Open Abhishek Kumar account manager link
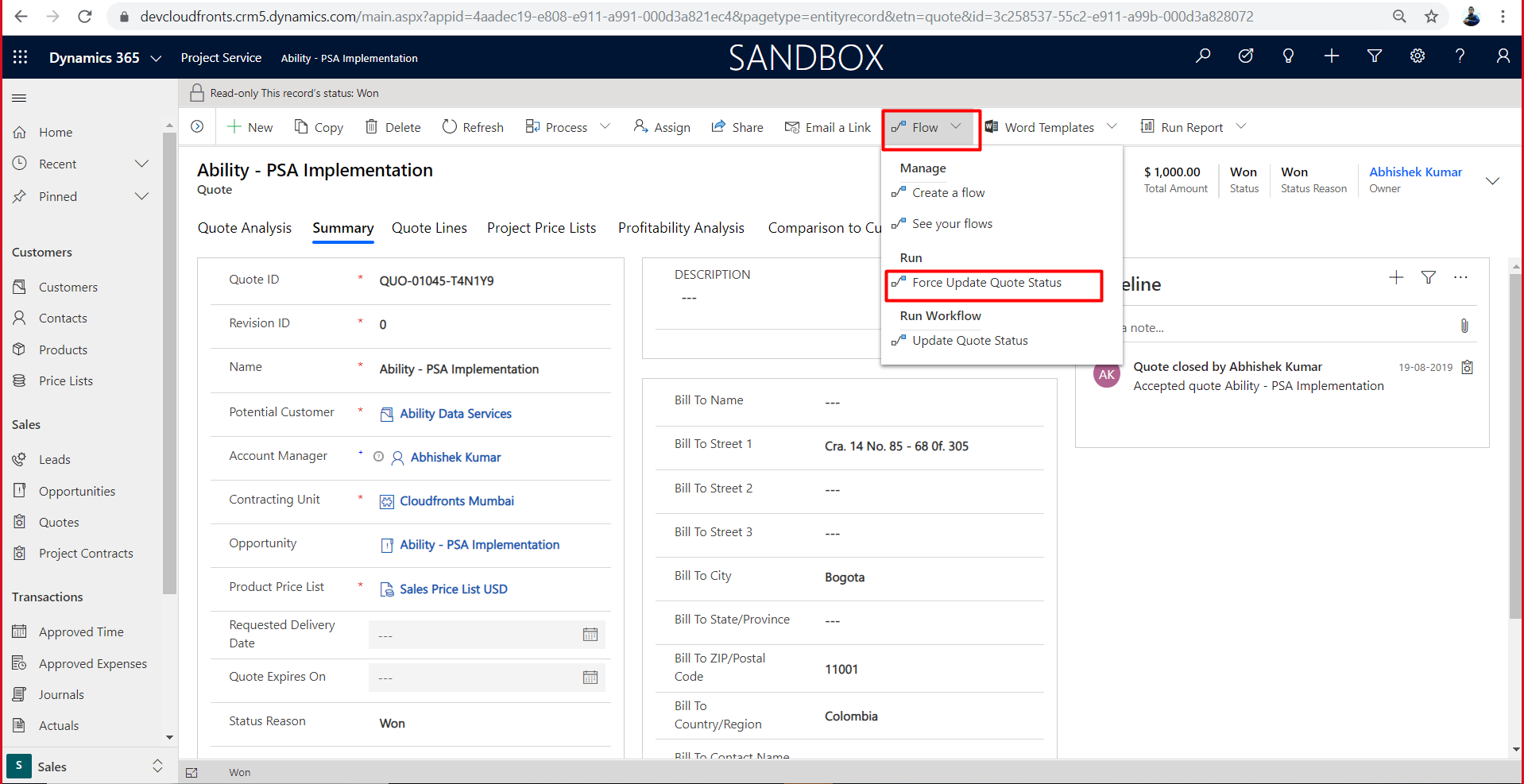This screenshot has width=1524, height=784. pyautogui.click(x=455, y=458)
